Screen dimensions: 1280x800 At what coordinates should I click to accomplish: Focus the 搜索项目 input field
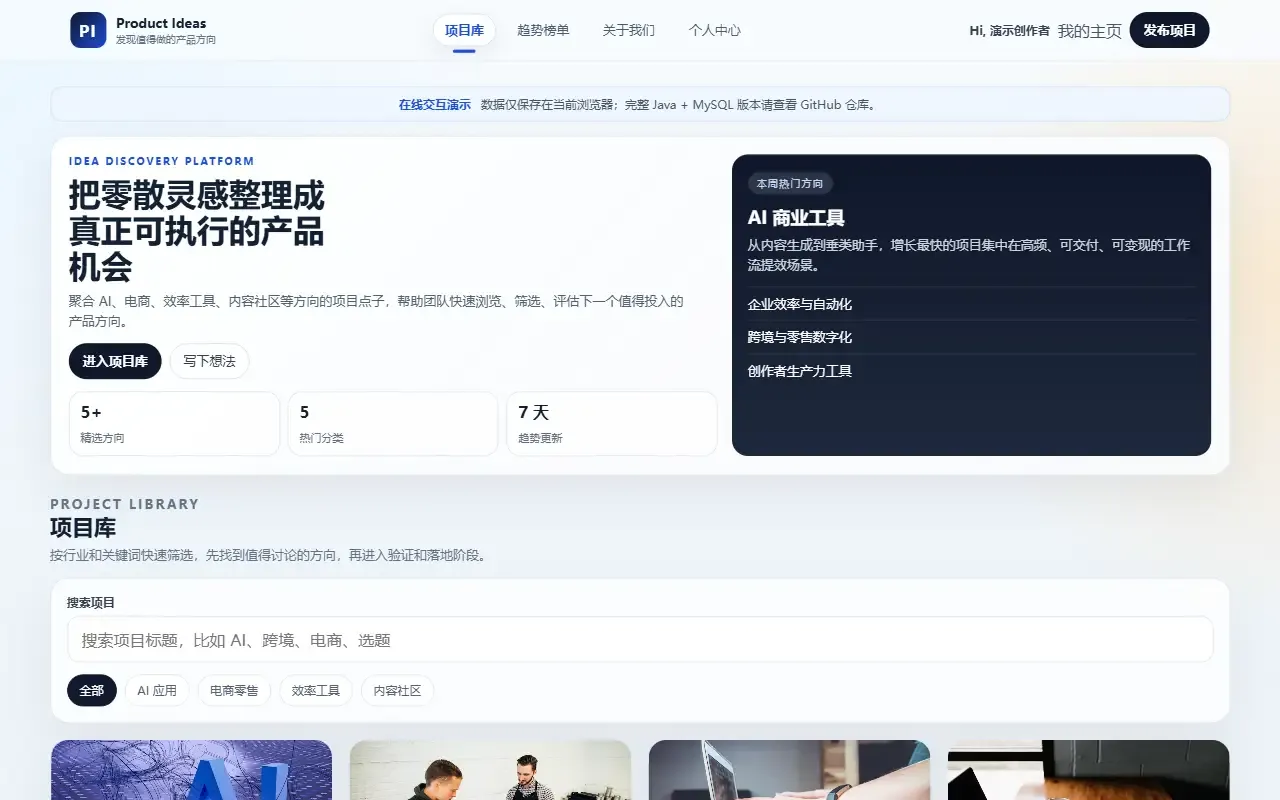(x=640, y=640)
